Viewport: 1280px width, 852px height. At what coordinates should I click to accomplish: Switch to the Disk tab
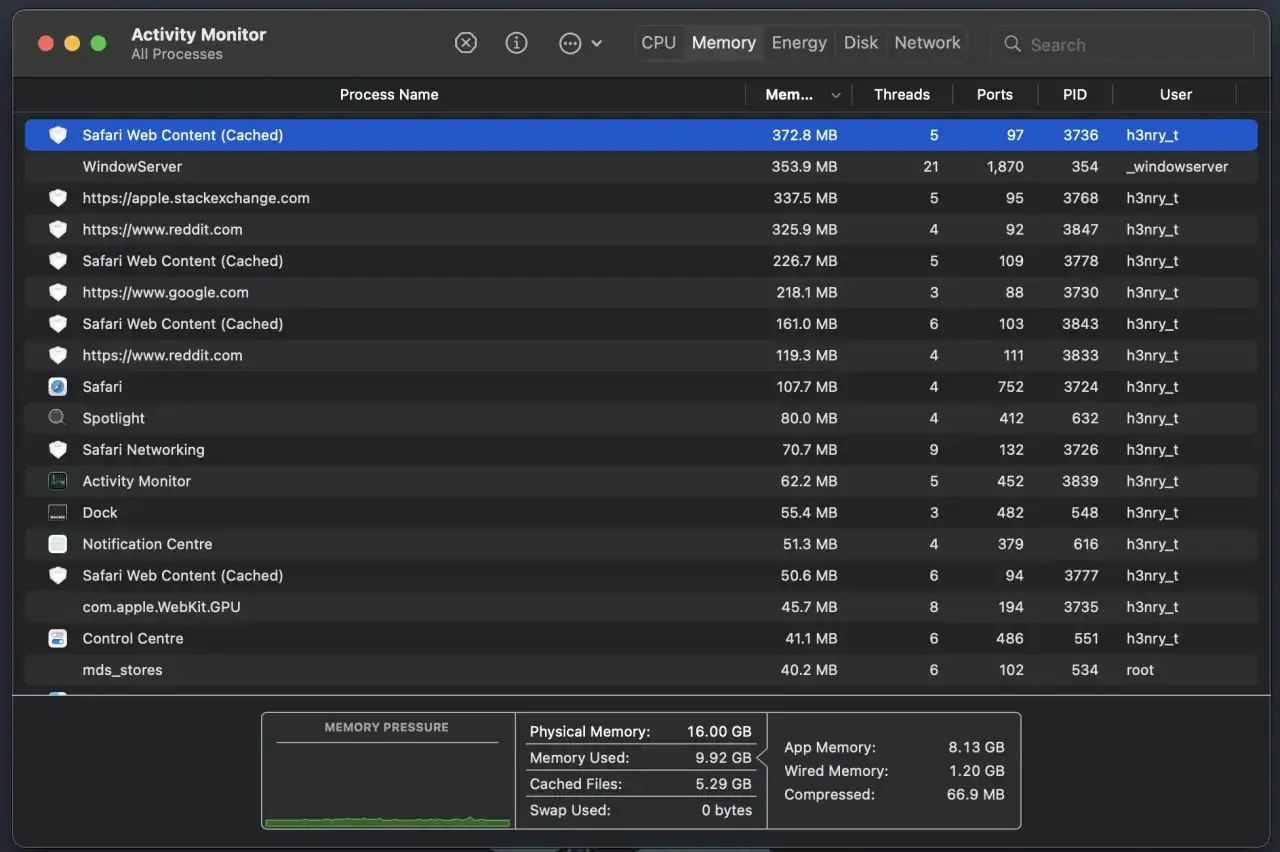[861, 43]
